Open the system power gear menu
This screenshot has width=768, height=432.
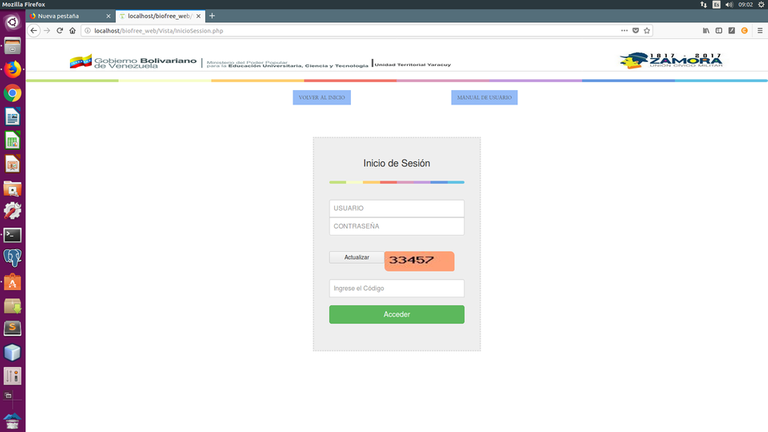pyautogui.click(x=761, y=4)
